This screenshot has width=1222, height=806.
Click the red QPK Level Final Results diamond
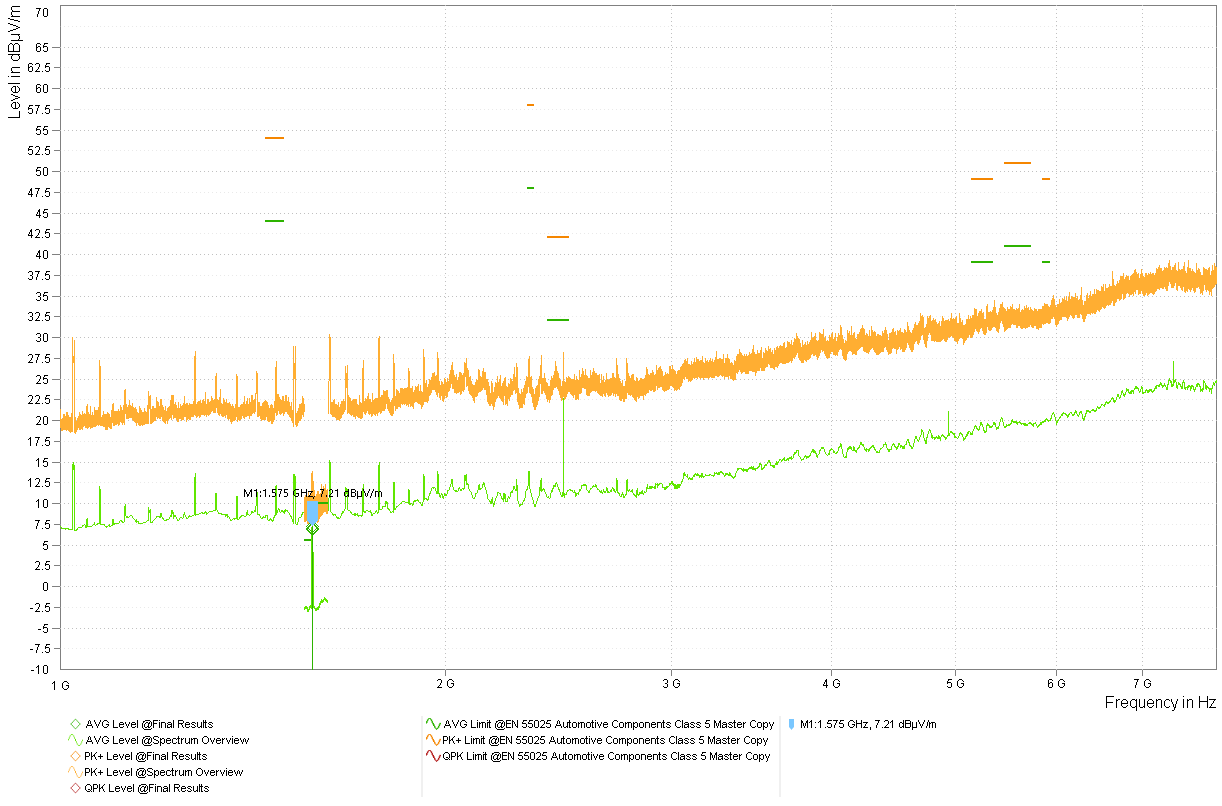pos(74,788)
